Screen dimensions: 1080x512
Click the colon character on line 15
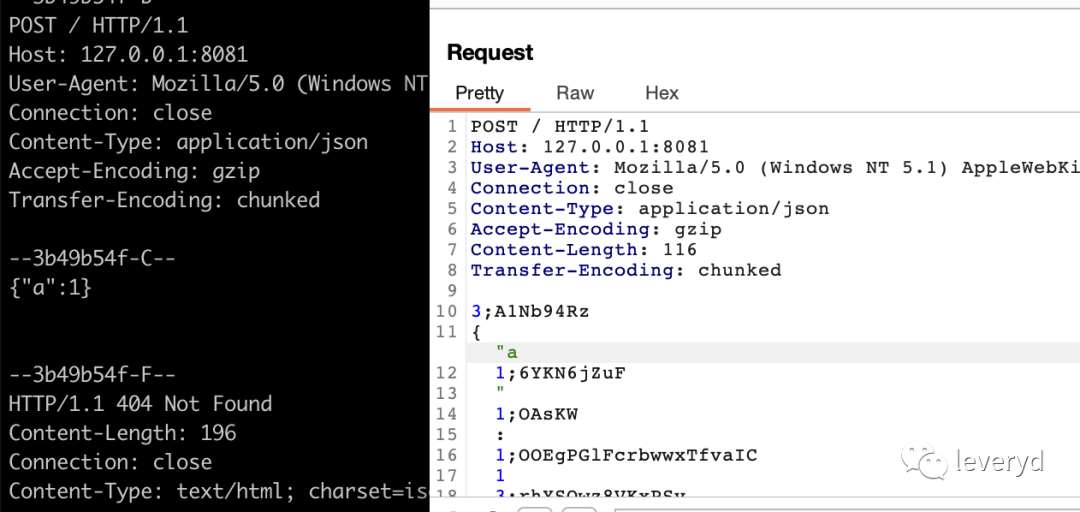coord(500,436)
